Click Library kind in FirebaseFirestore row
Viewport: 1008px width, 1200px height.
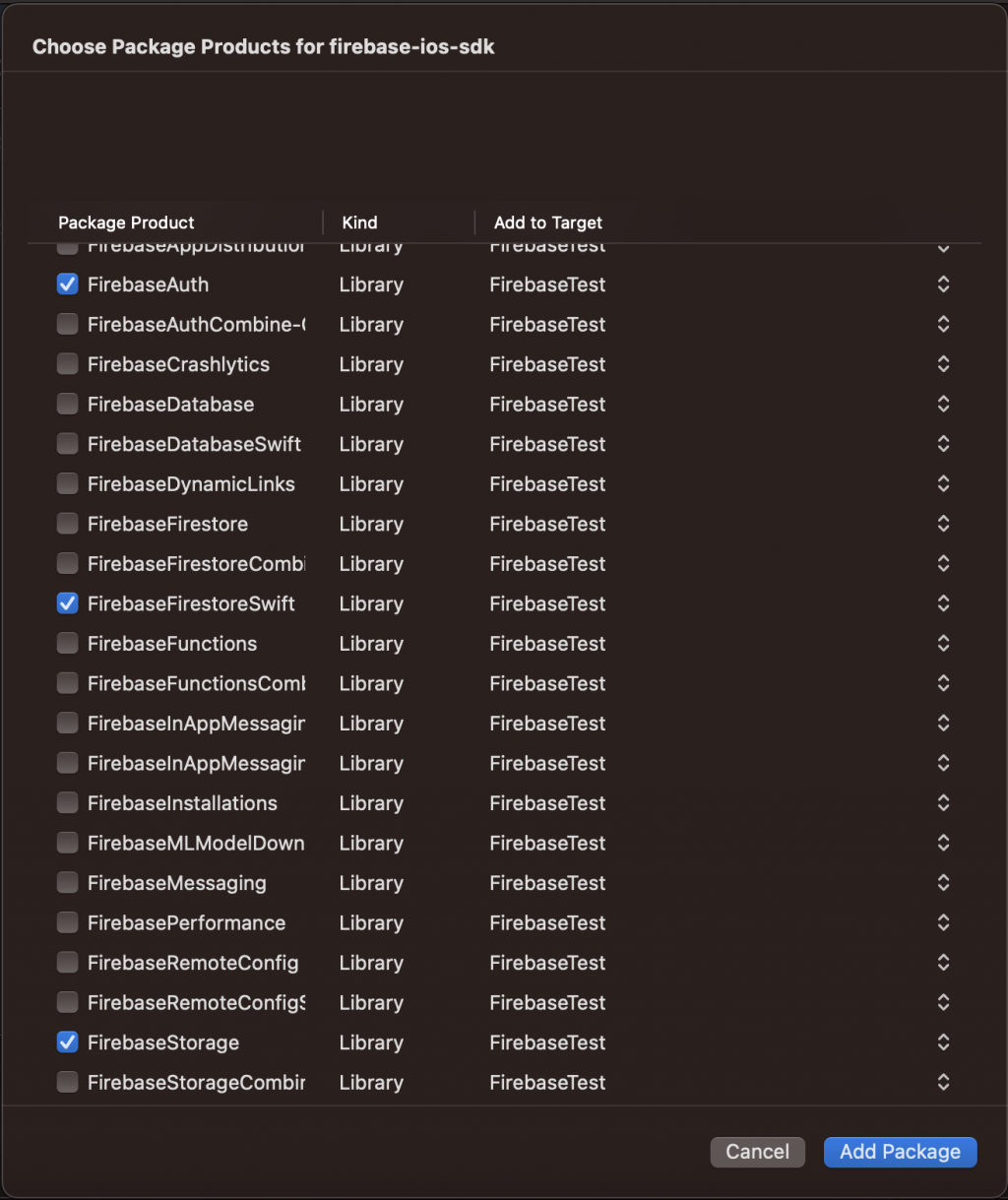pyautogui.click(x=371, y=524)
